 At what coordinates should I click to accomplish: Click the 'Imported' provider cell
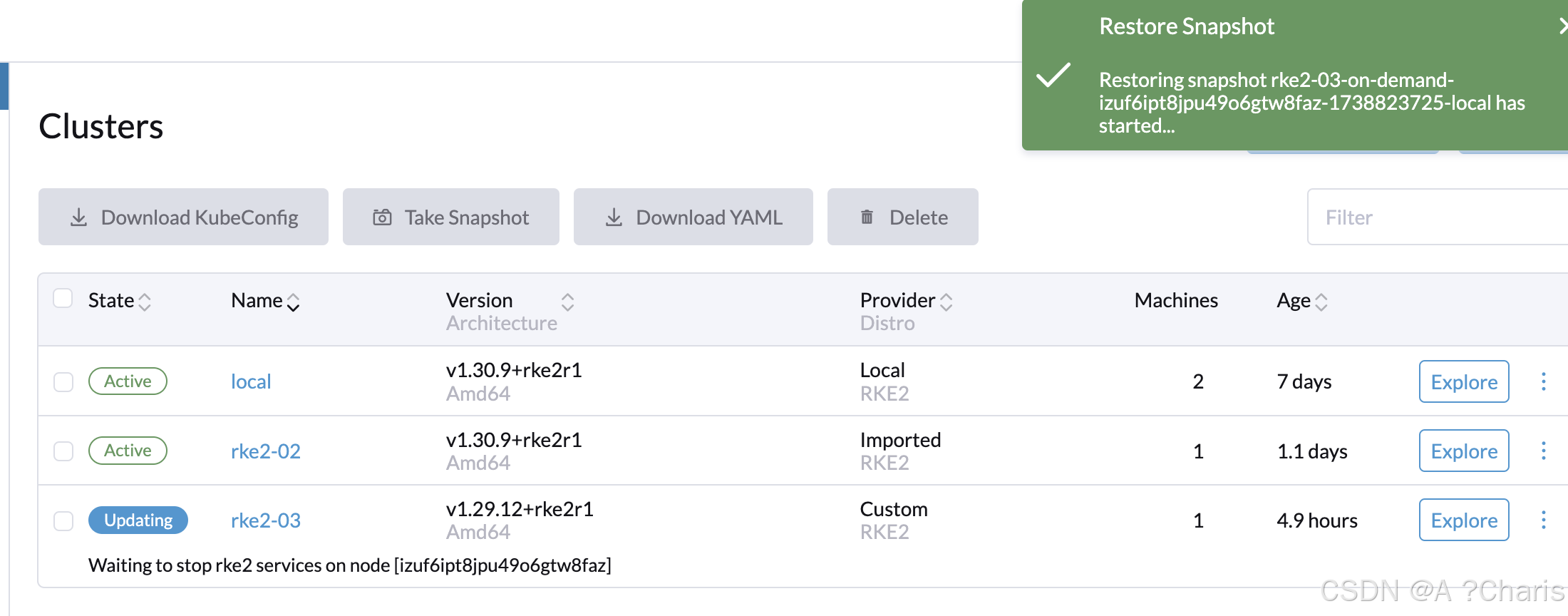[x=900, y=440]
